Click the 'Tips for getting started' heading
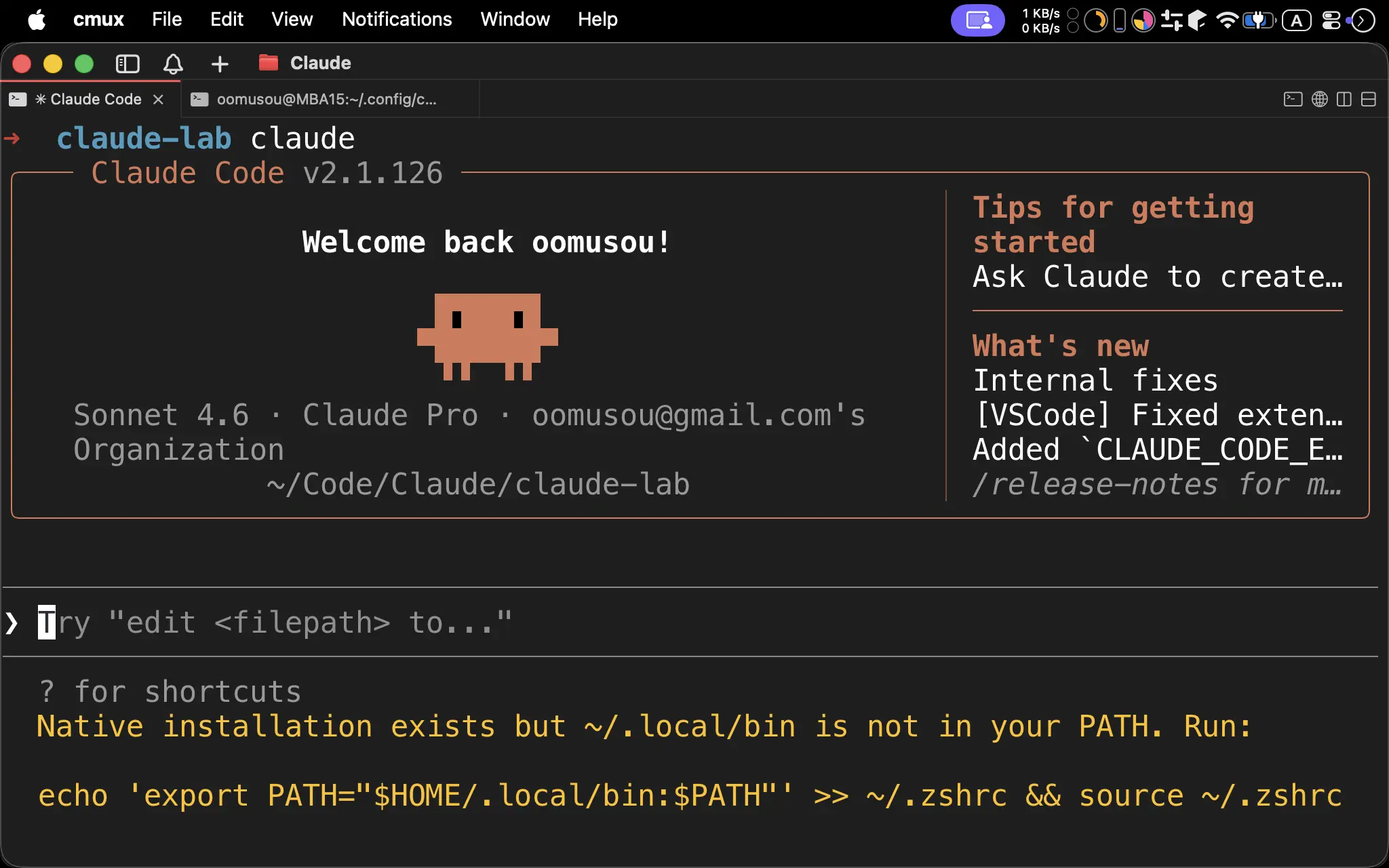This screenshot has width=1389, height=868. [1113, 224]
